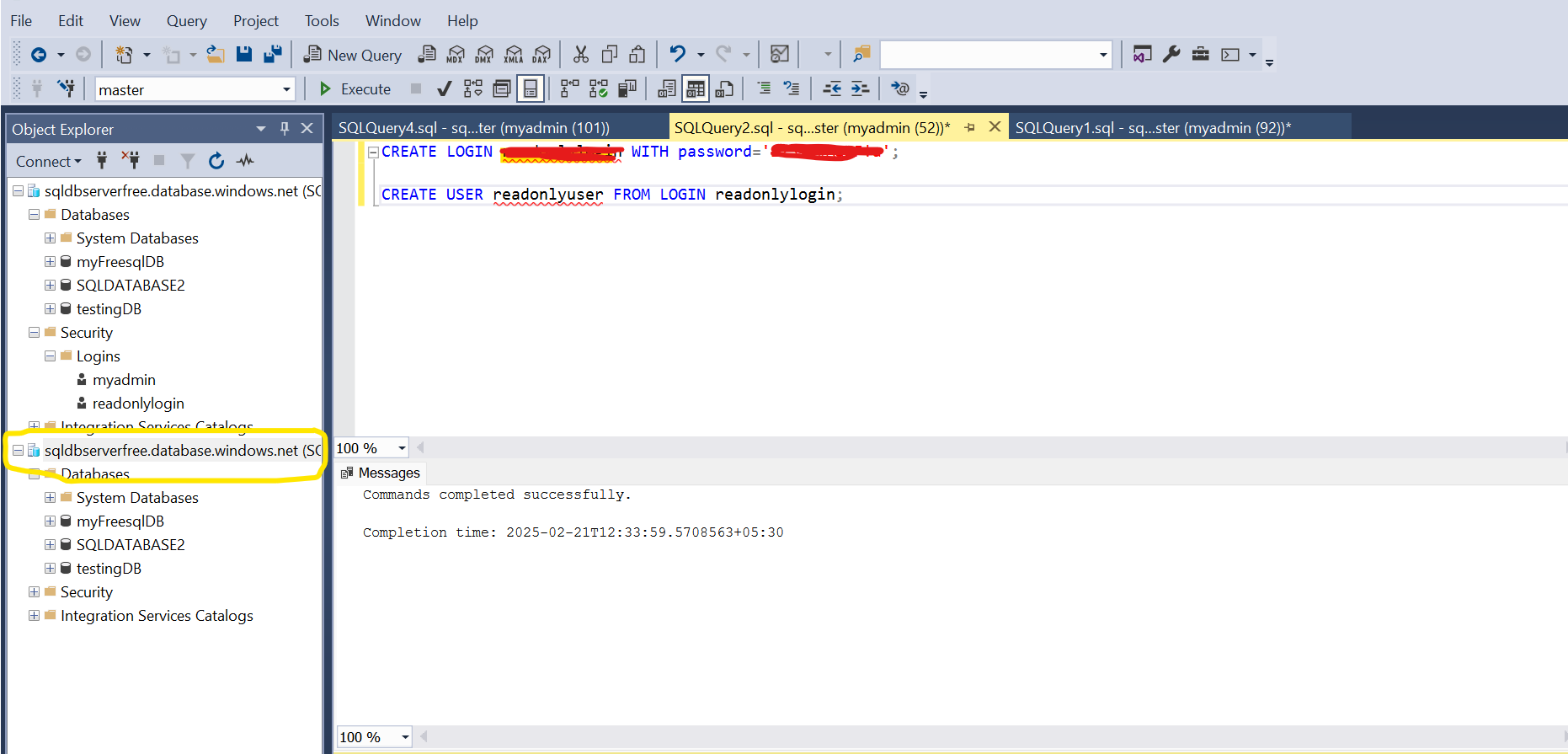Image resolution: width=1568 pixels, height=754 pixels.
Task: Display Estimated Execution Plan icon
Action: [x=473, y=88]
